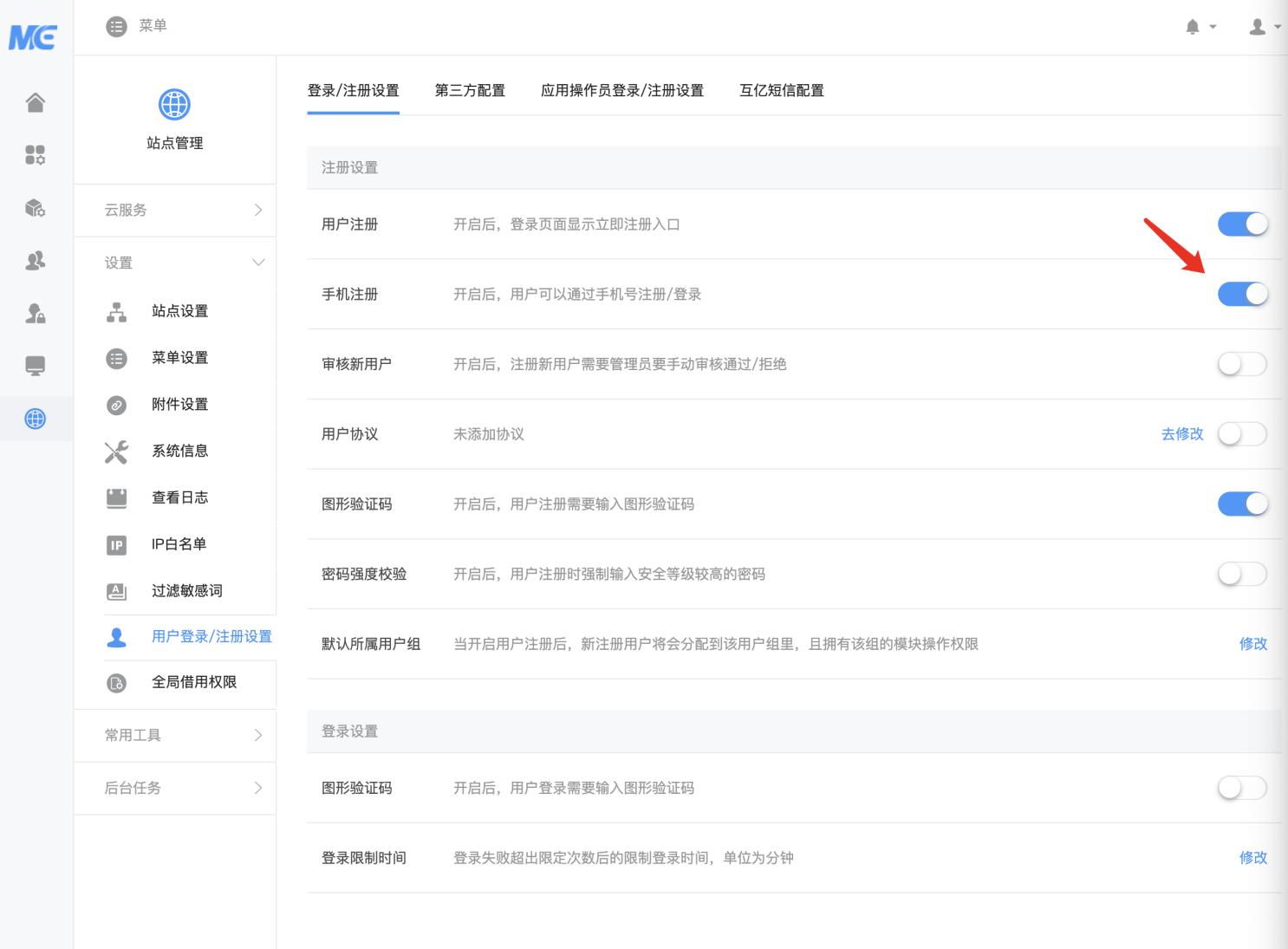Click the user account avatar icon
The width and height of the screenshot is (1288, 949).
pyautogui.click(x=1257, y=27)
